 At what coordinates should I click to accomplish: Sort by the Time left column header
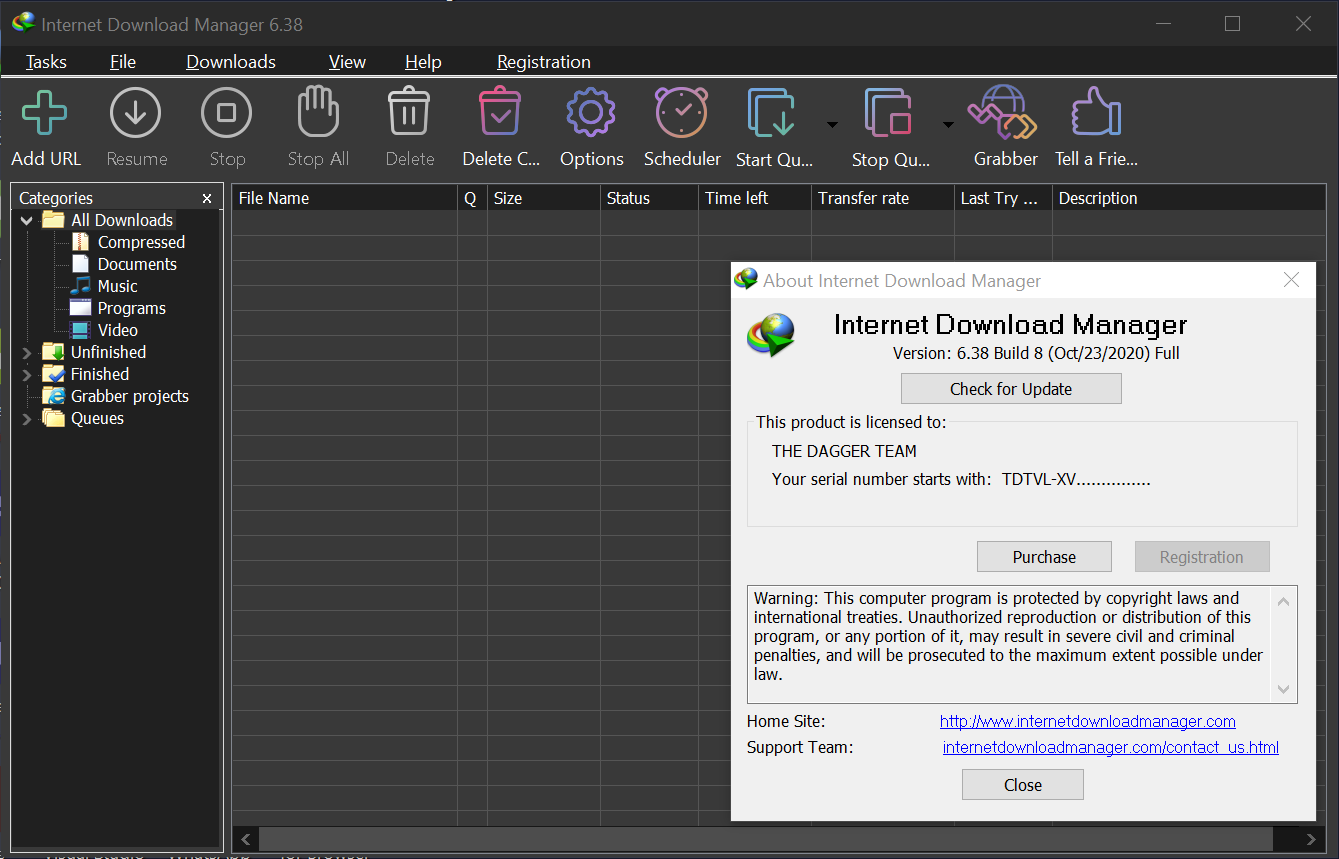pos(755,198)
